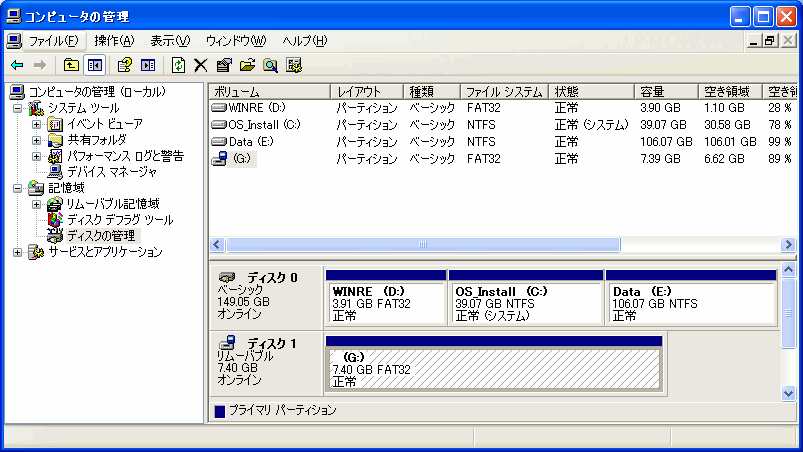Screen dimensions: 803x452
Task: Click the Up one level folder icon
Action: (x=71, y=65)
